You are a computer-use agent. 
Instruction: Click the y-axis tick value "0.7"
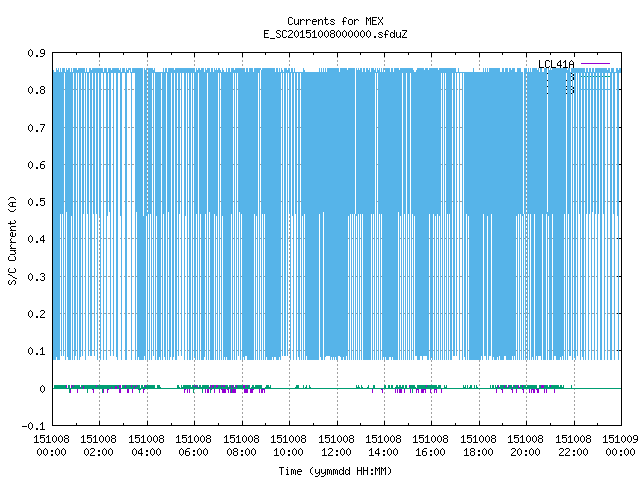(36, 128)
